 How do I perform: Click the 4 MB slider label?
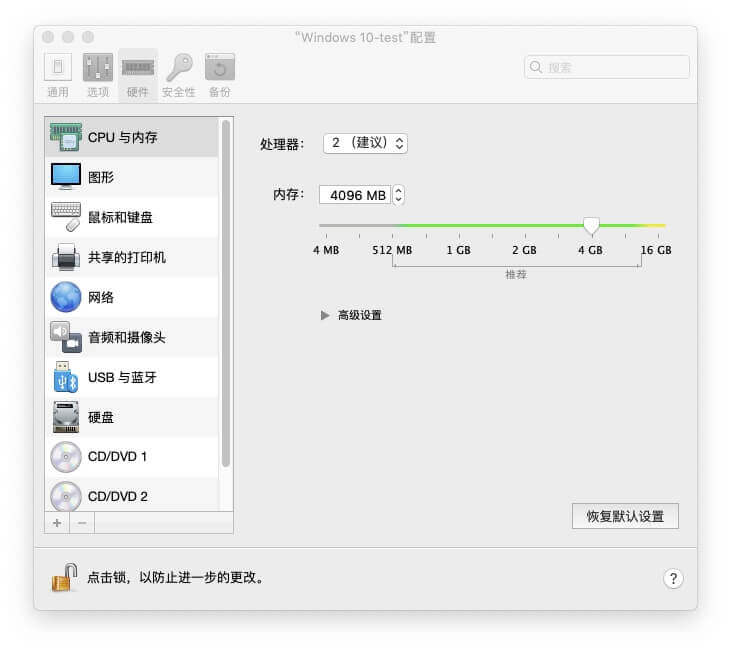pyautogui.click(x=326, y=250)
